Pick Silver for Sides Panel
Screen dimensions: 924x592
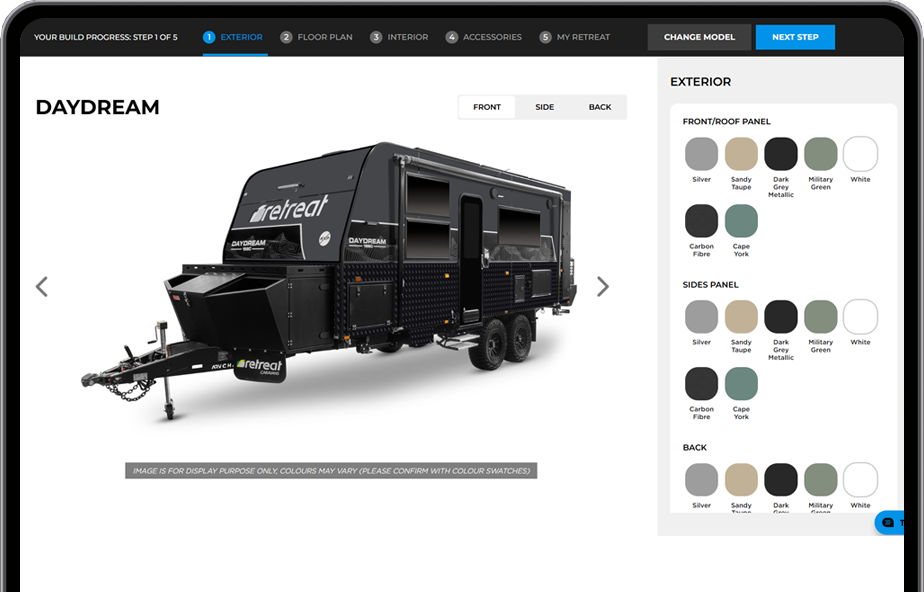point(701,316)
